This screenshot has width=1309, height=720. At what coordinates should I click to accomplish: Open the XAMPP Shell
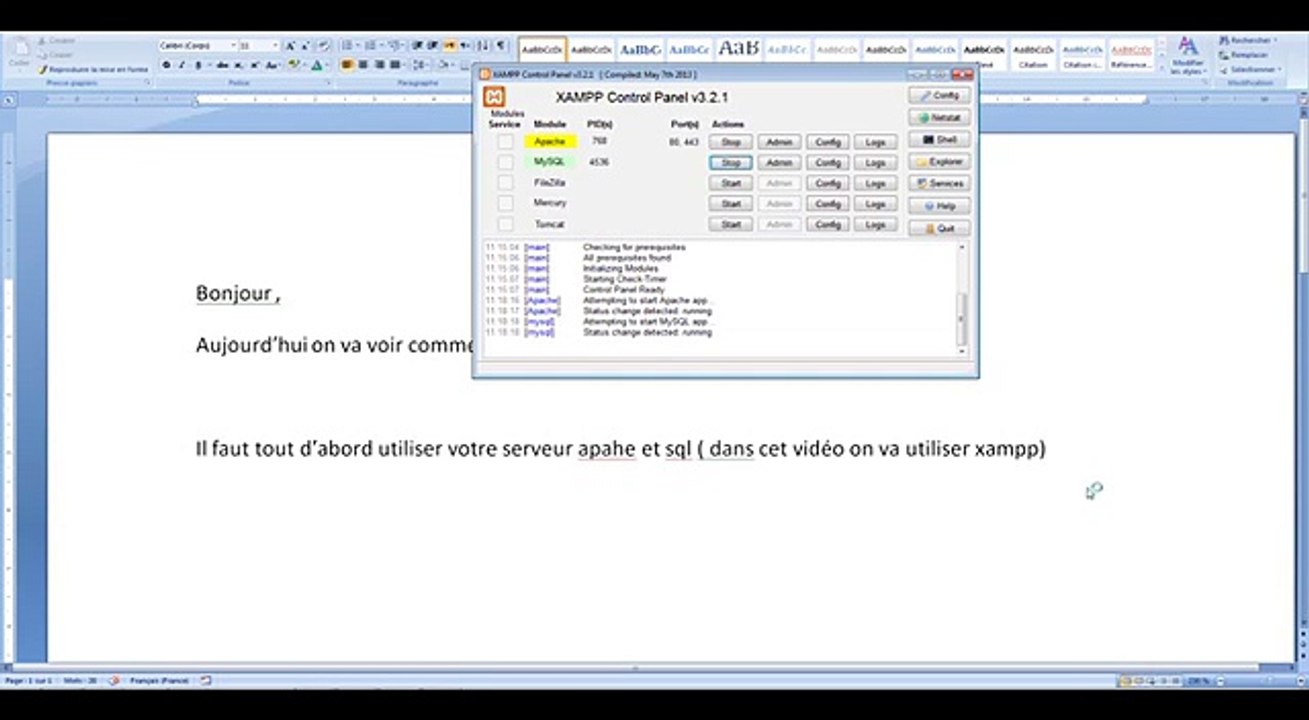pos(939,140)
